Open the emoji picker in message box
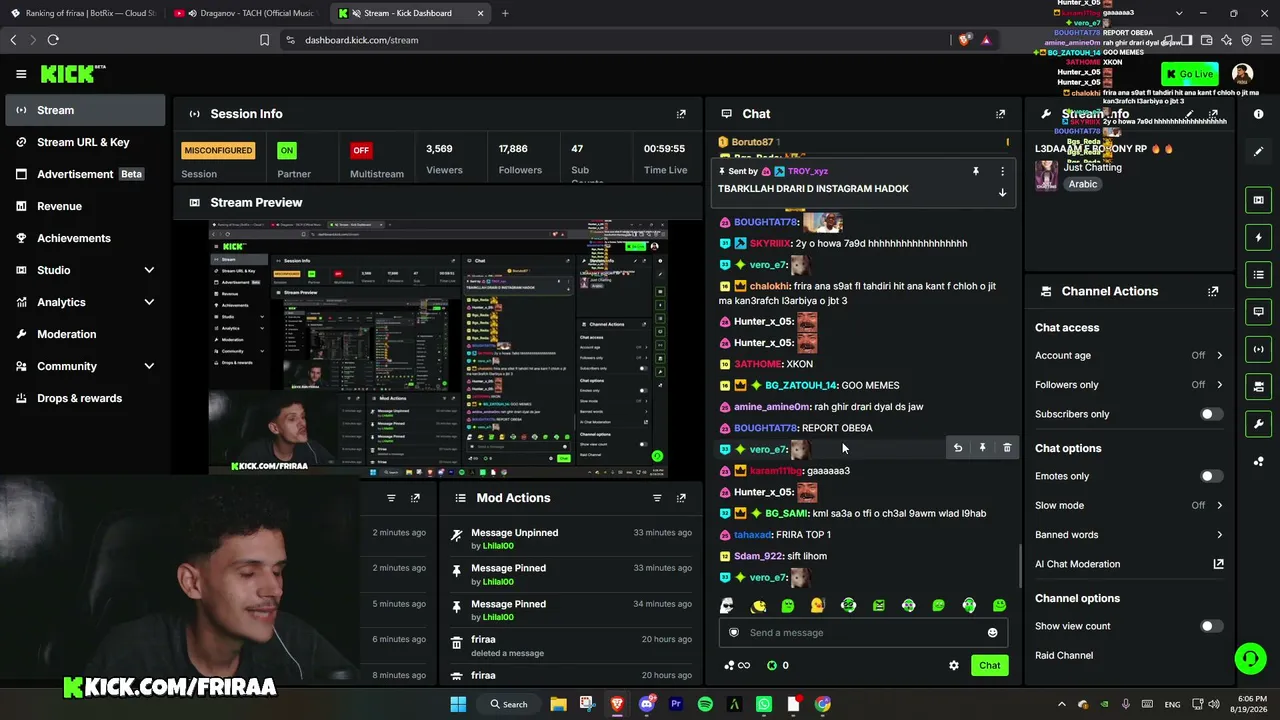1280x720 pixels. [992, 632]
